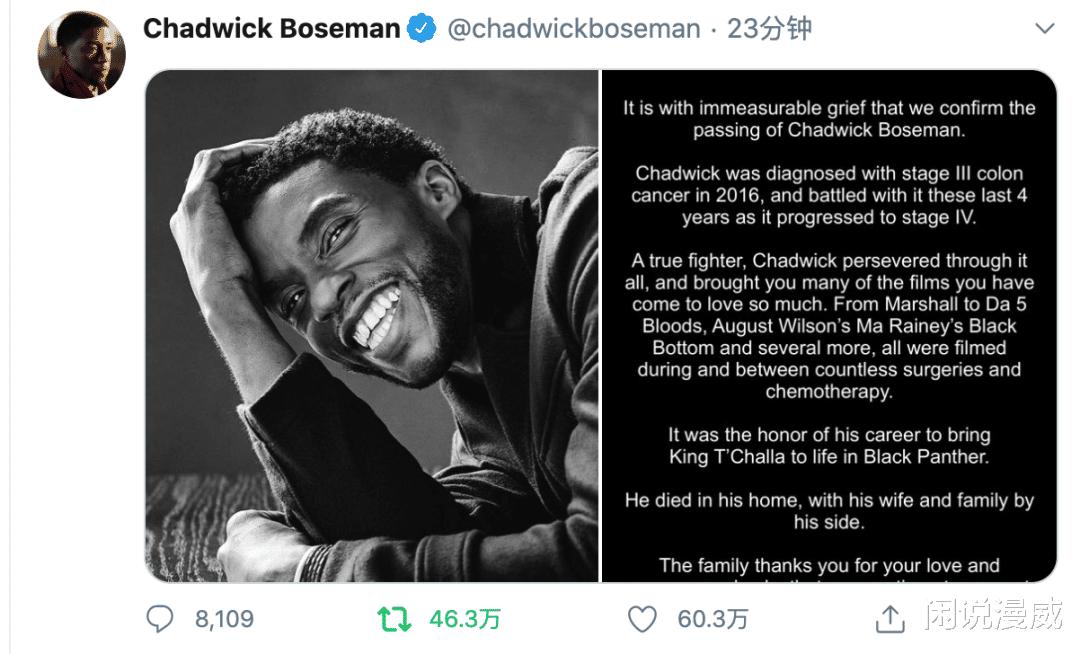
Task: Click the Chadwick Boseman display name
Action: (x=271, y=29)
